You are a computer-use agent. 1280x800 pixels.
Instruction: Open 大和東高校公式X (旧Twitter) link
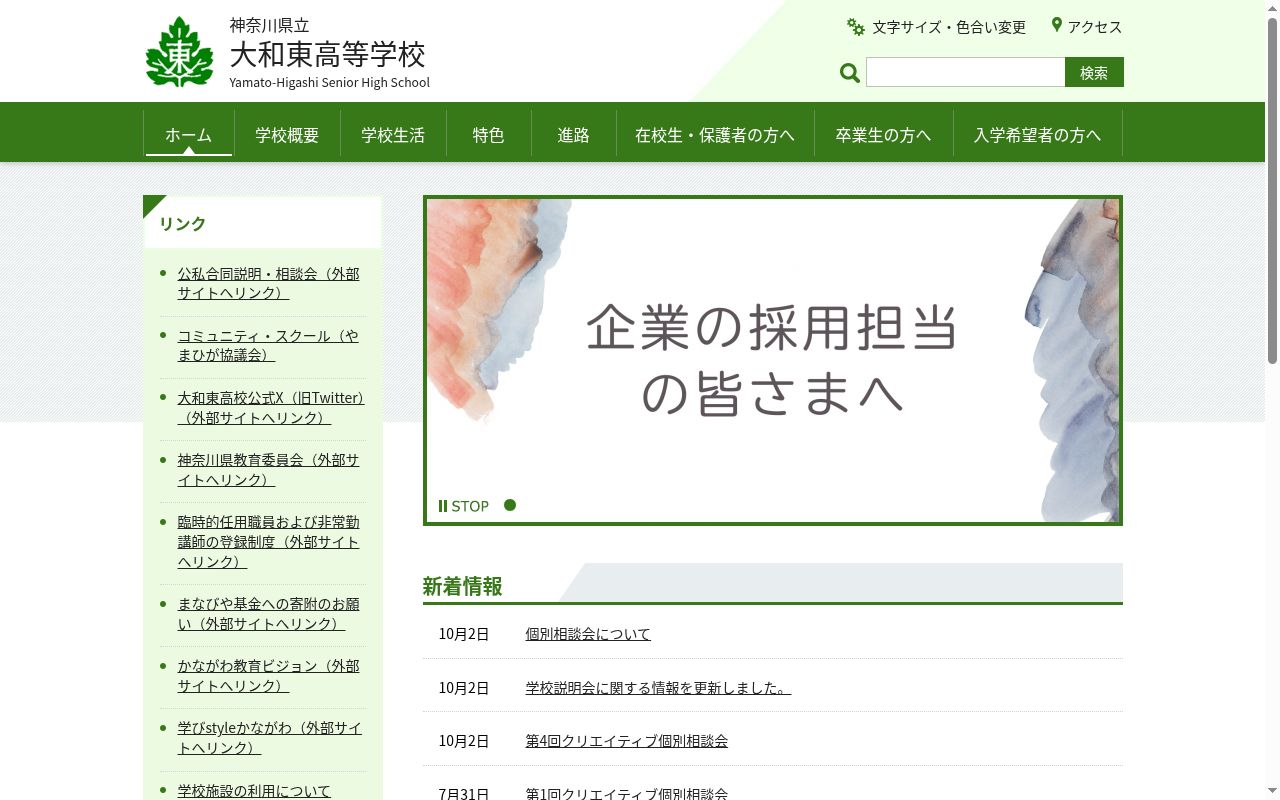pos(271,407)
